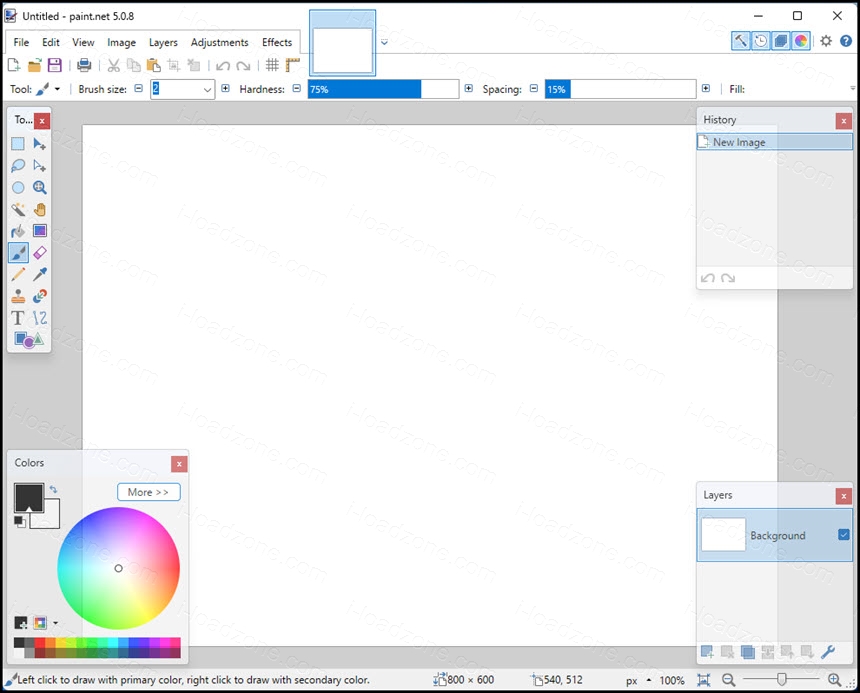
Task: Add a new layer button
Action: click(x=707, y=652)
